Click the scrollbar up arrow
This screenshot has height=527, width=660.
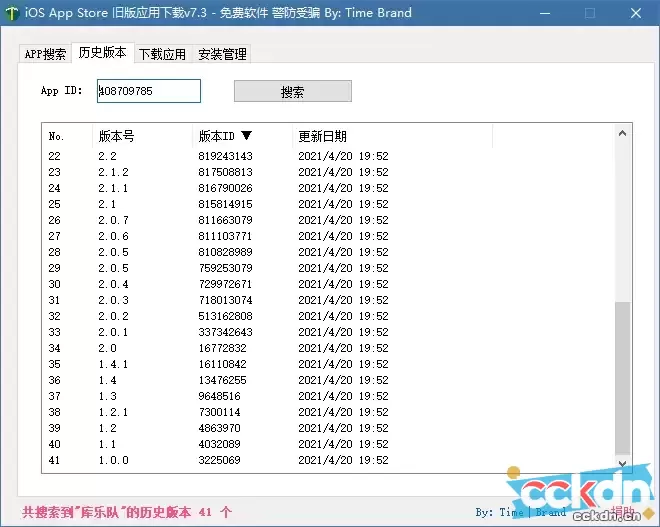click(623, 133)
